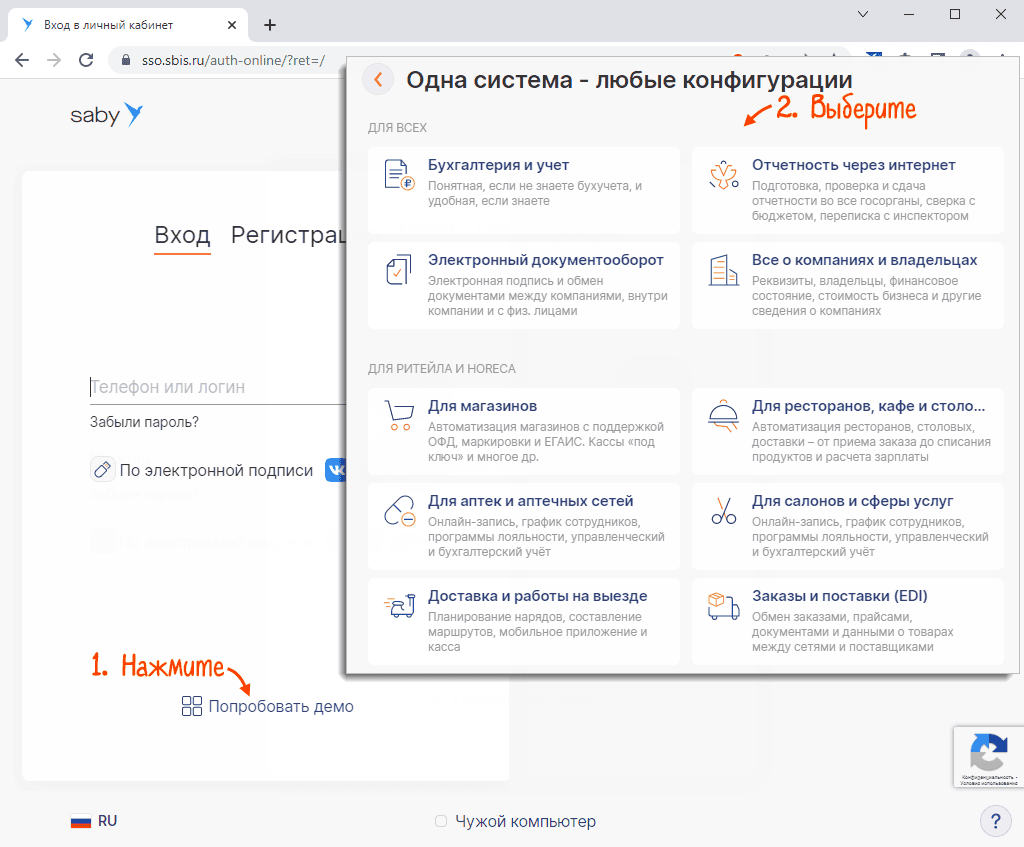Toggle the Чужой компьютер checkbox
1024x847 pixels.
click(441, 821)
